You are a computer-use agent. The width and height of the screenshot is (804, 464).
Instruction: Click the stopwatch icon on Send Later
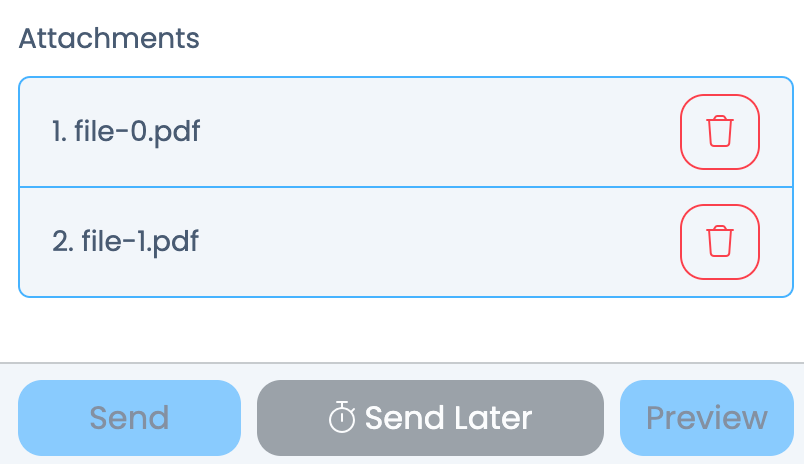[341, 417]
